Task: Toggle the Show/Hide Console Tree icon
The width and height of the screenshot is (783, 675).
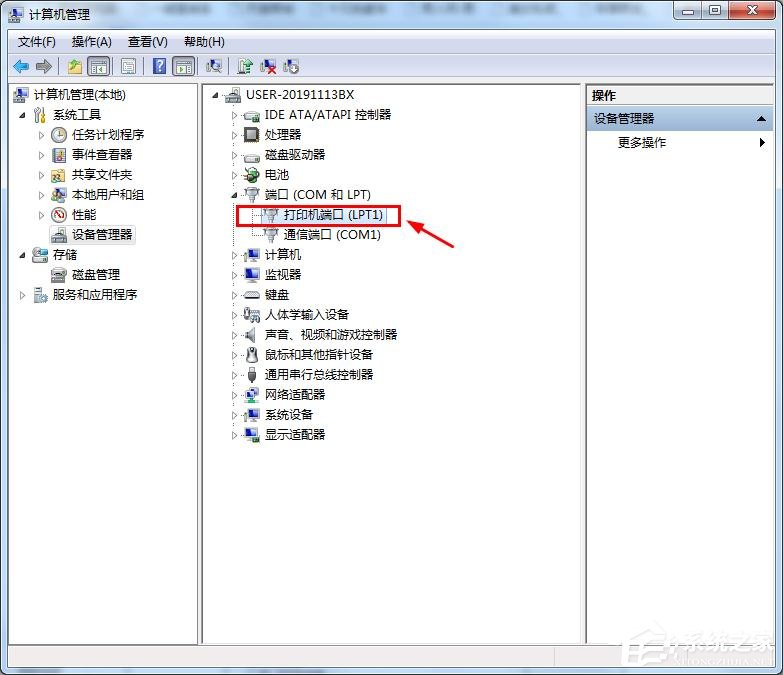Action: (x=98, y=66)
